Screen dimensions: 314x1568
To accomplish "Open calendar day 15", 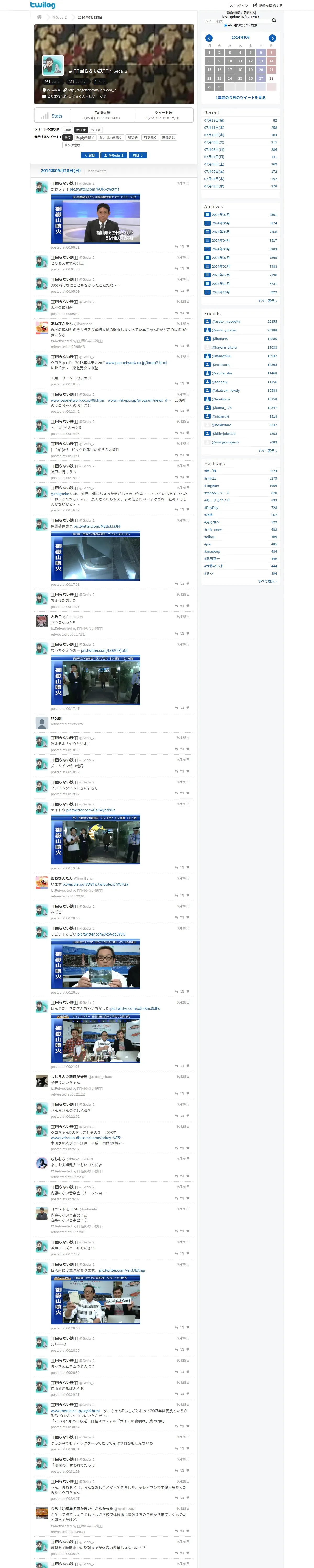I will (209, 70).
